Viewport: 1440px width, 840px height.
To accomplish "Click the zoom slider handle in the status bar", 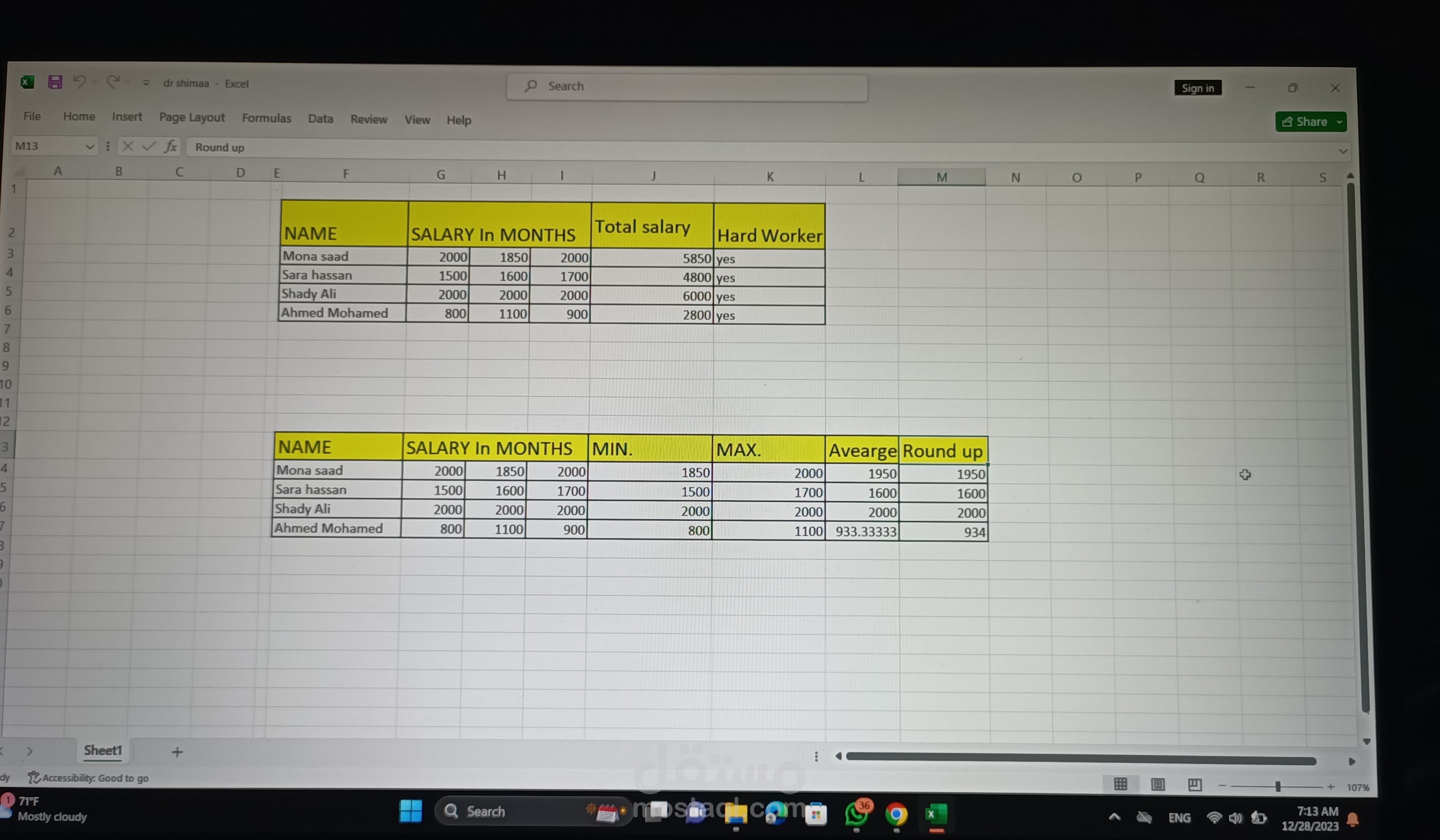I will (x=1278, y=787).
